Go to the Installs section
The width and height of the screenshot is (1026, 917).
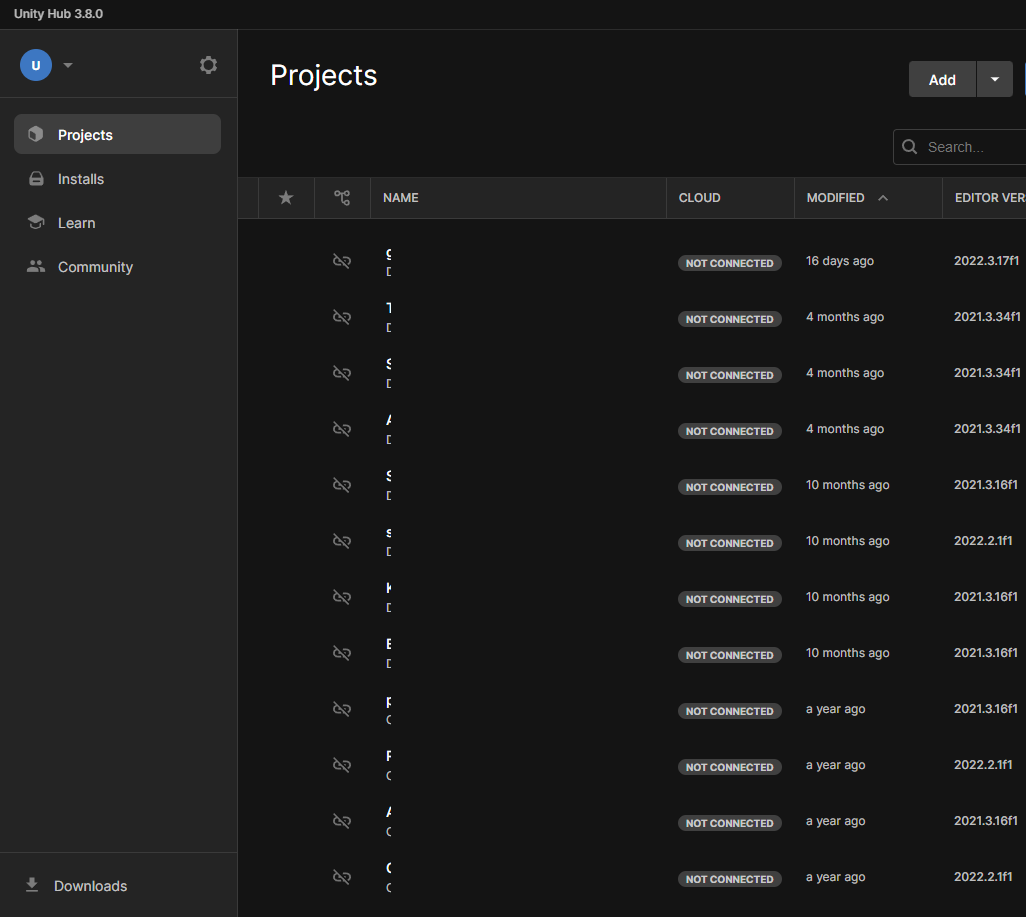[81, 179]
